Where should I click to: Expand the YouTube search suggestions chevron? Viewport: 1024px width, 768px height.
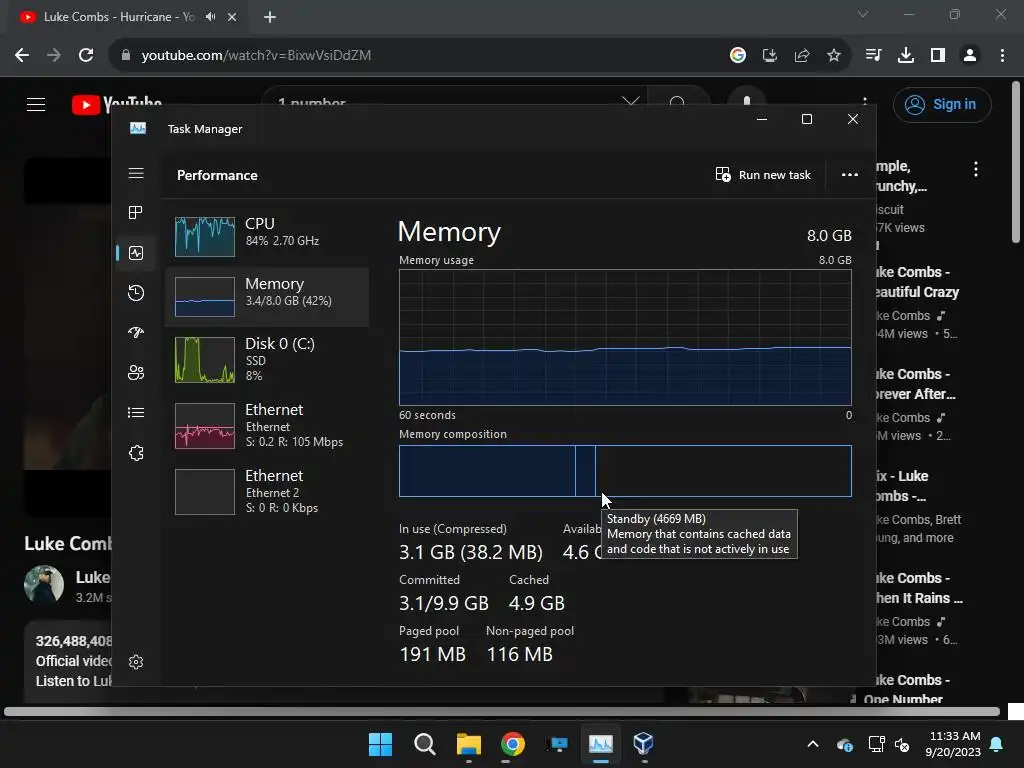coord(630,101)
